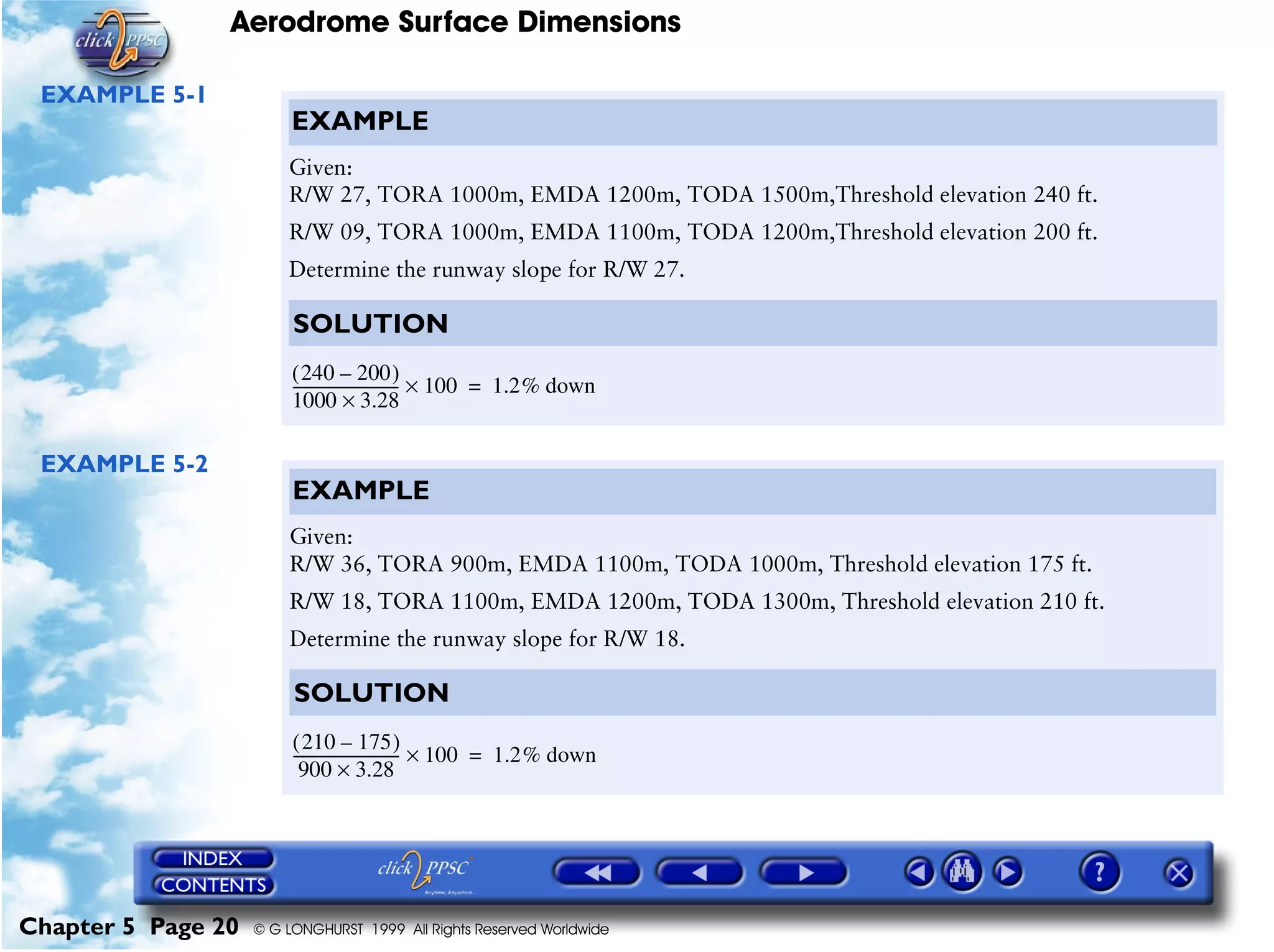Go to the previous page arrow

coord(699,872)
